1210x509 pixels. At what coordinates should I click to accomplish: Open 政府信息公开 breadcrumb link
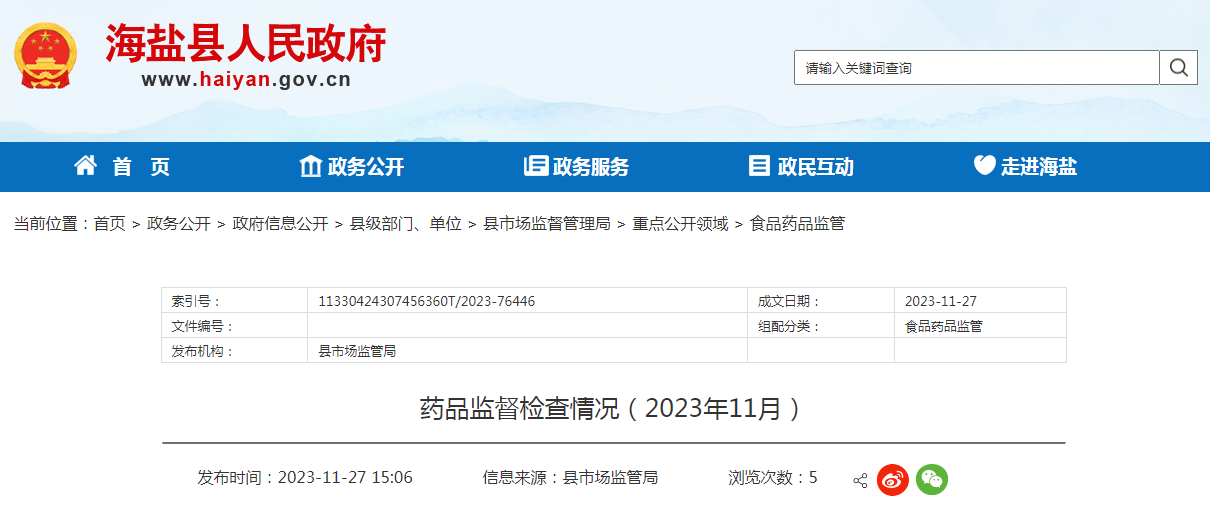point(280,224)
